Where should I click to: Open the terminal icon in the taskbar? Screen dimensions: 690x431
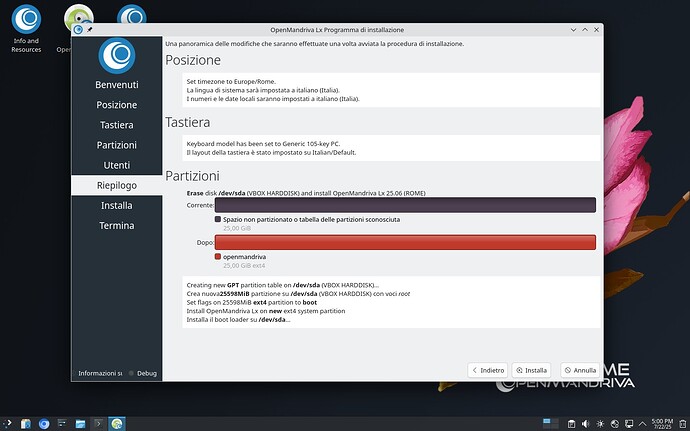[99, 424]
